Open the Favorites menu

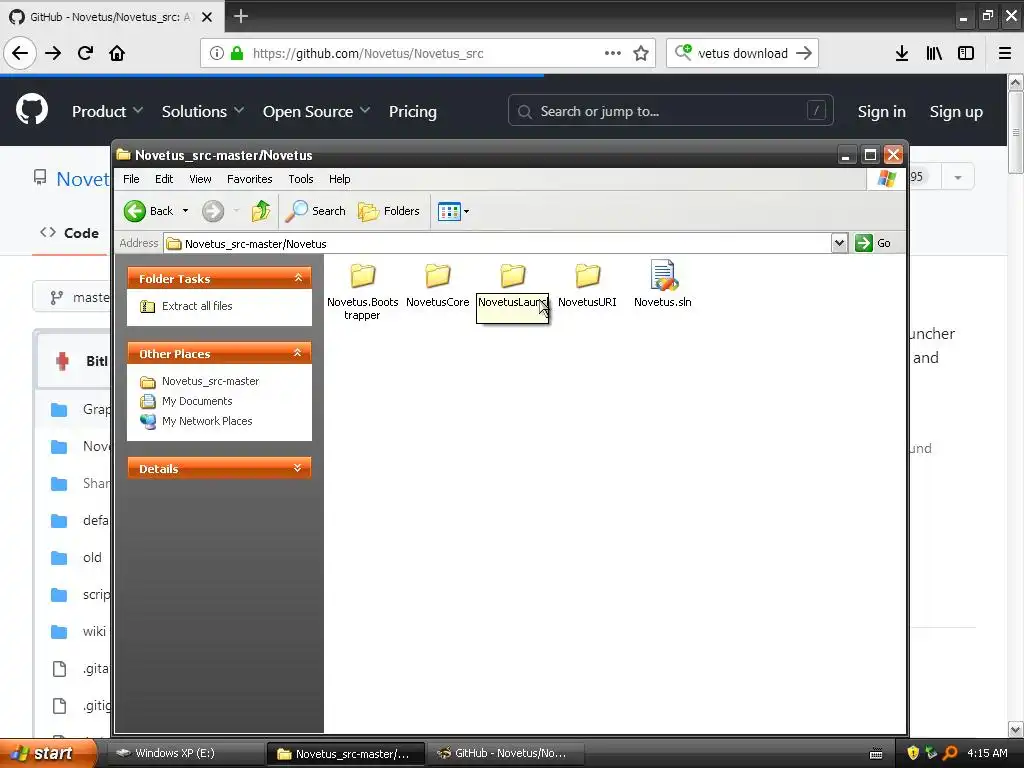(x=249, y=179)
